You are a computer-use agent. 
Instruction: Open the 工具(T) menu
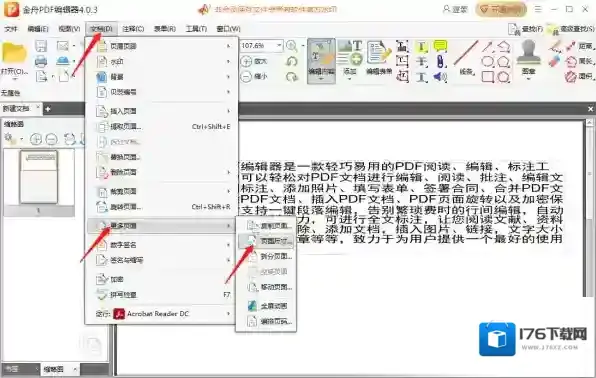point(196,29)
